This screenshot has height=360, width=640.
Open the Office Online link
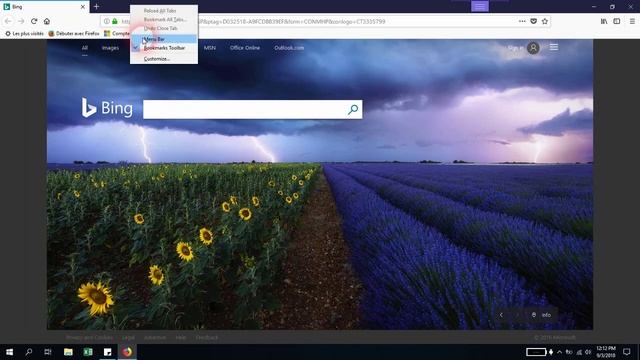pos(245,48)
